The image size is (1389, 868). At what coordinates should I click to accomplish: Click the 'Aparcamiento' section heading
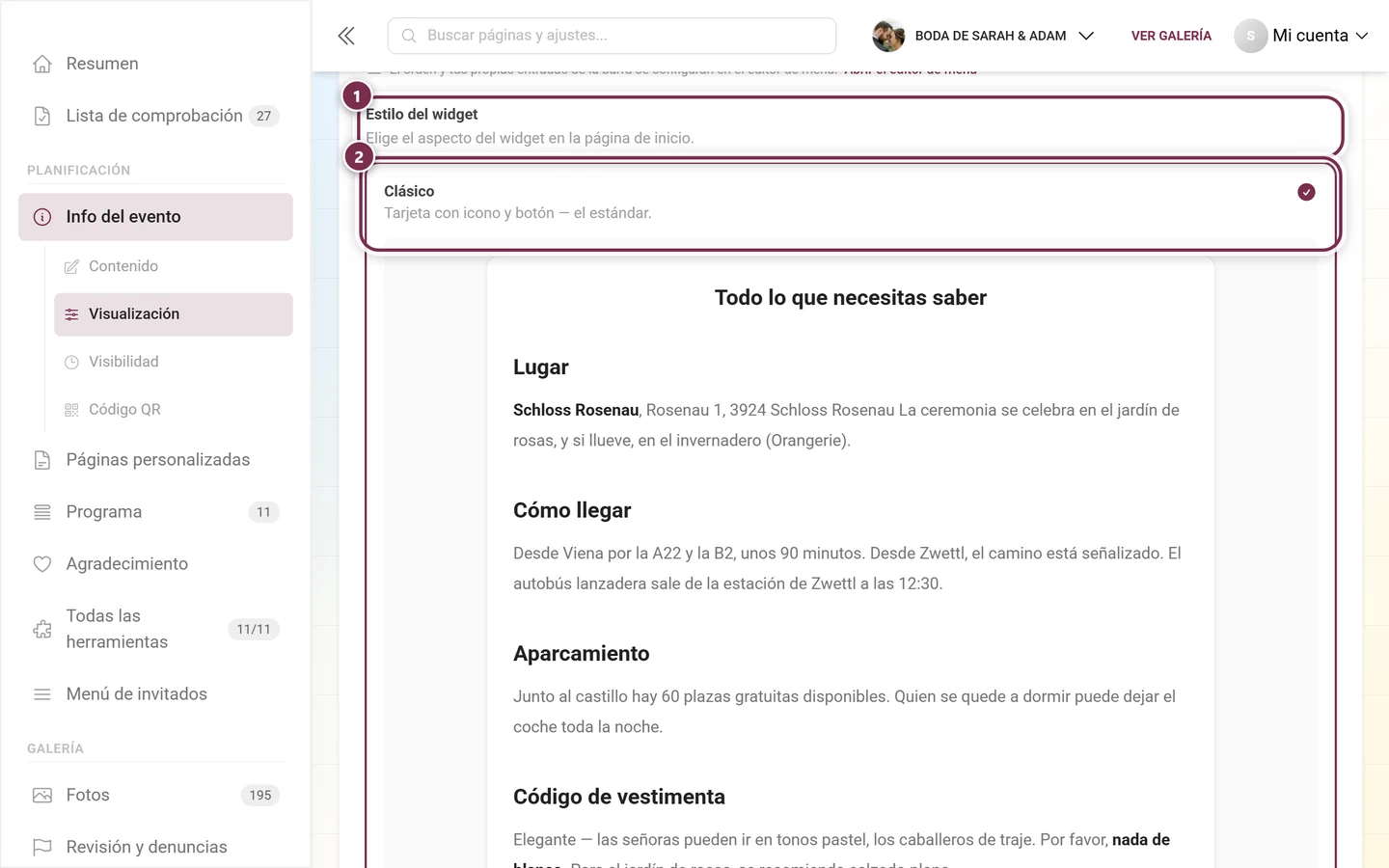click(582, 654)
